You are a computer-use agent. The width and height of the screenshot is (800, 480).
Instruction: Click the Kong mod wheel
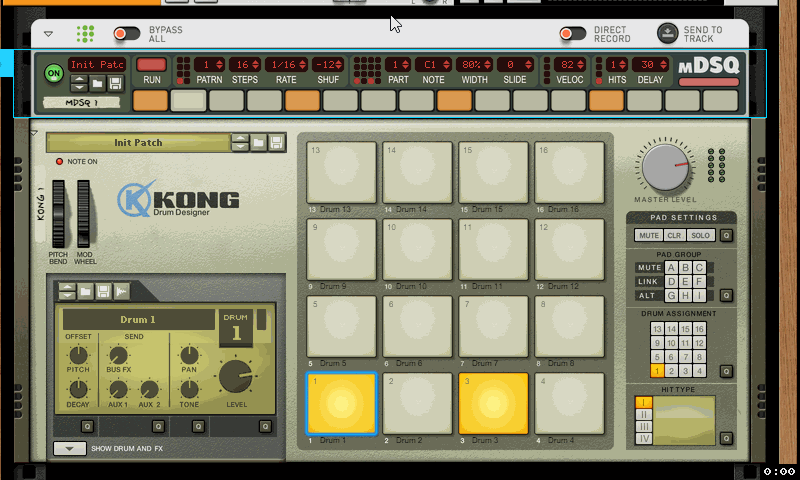[83, 214]
